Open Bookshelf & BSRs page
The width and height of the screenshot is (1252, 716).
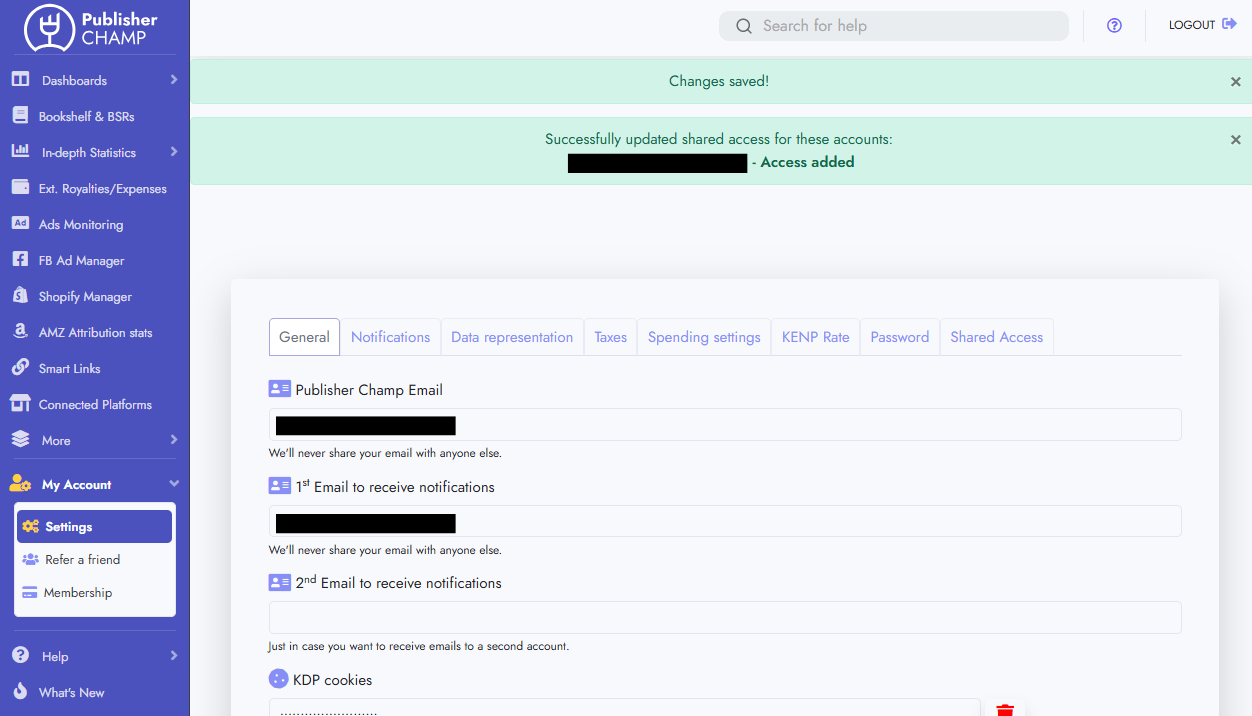pos(86,117)
